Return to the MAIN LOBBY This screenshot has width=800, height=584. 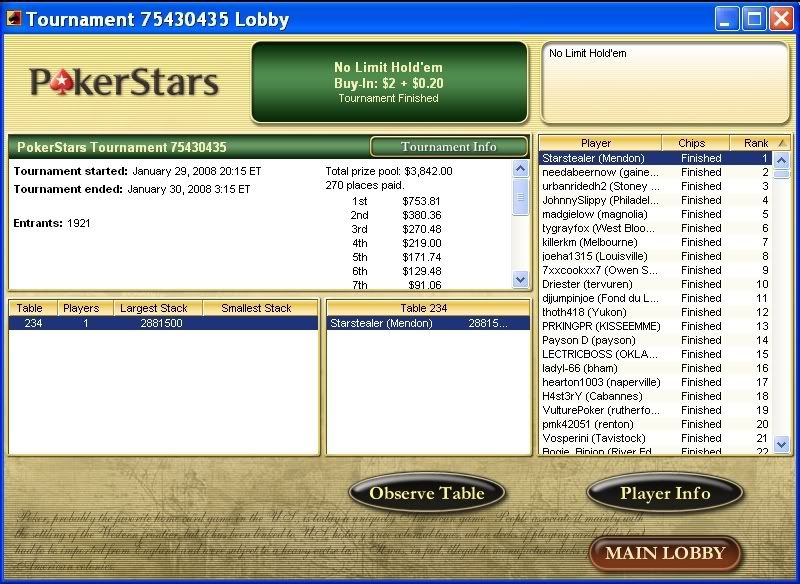point(665,553)
